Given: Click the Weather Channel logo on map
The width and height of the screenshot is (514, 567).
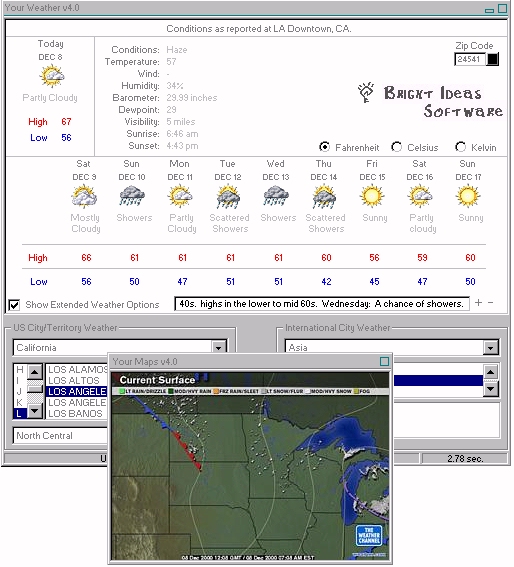Looking at the screenshot, I should click(369, 536).
